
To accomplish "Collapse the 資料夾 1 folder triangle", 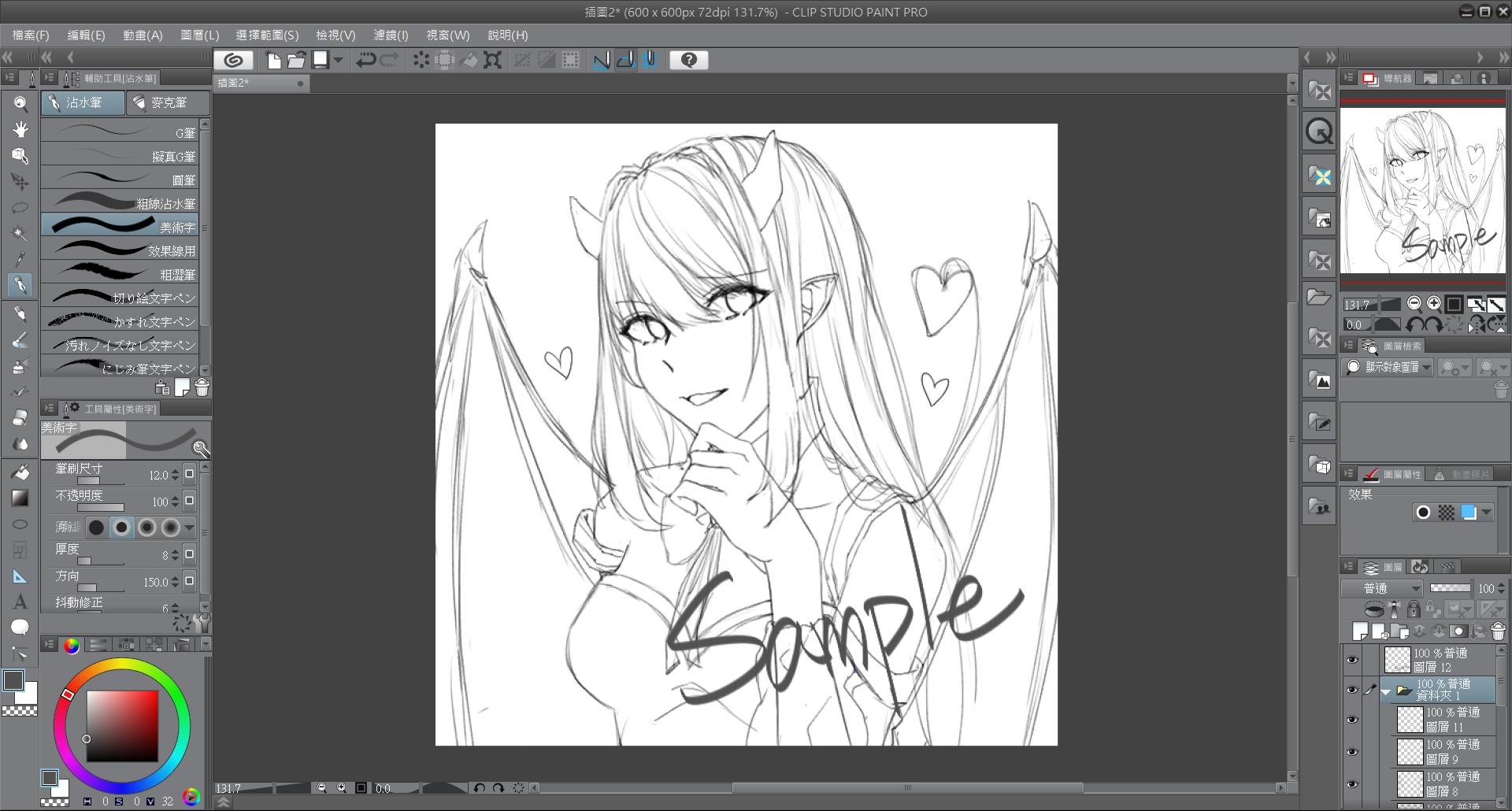I will tap(1386, 691).
